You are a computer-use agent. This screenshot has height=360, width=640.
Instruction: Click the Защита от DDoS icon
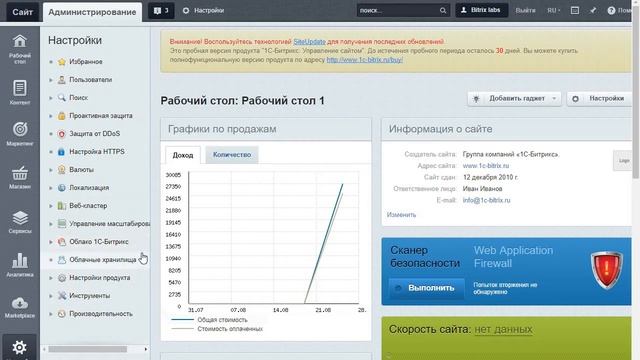[62, 133]
